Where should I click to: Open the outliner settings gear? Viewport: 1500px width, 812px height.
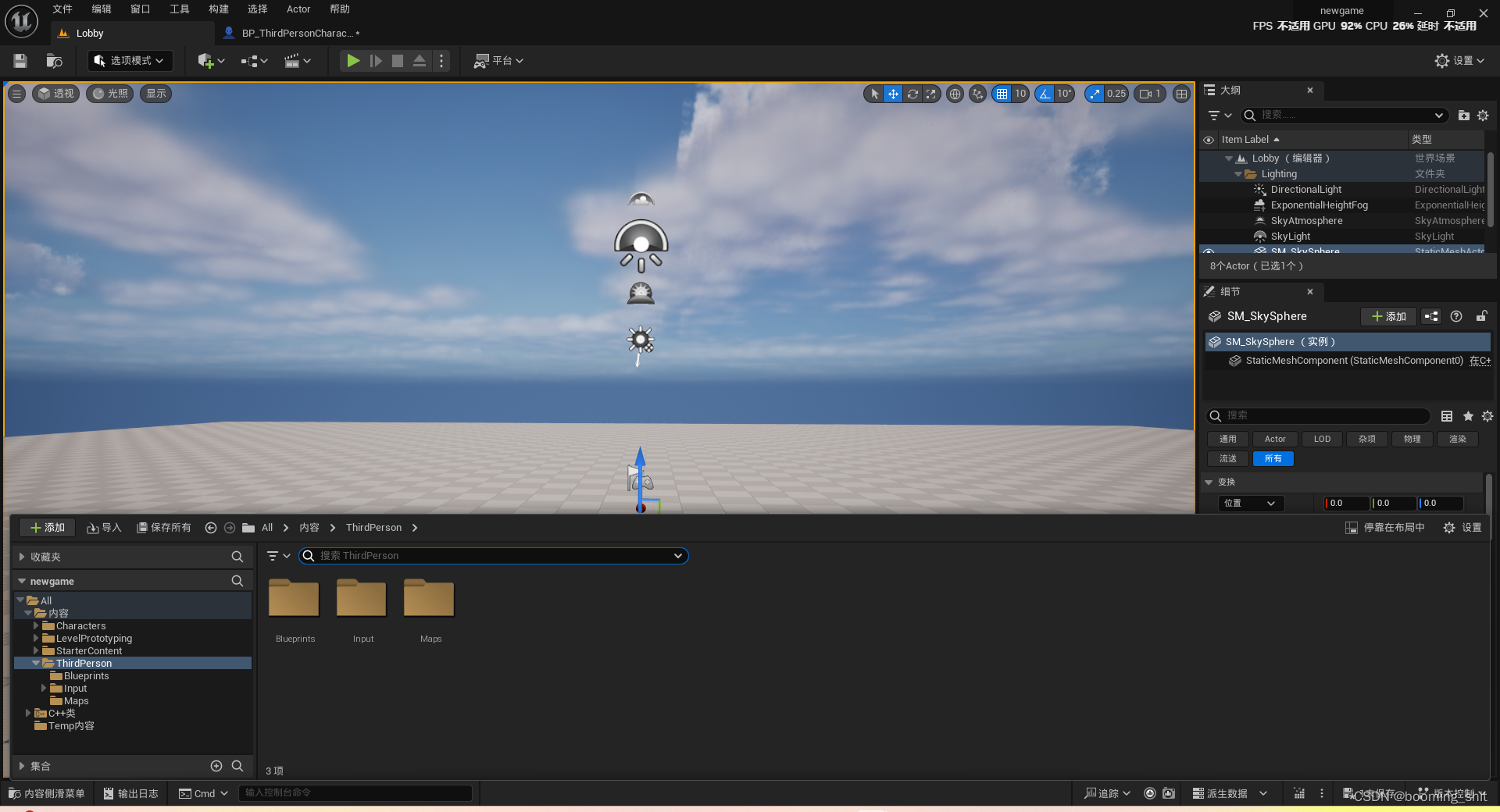tap(1483, 116)
